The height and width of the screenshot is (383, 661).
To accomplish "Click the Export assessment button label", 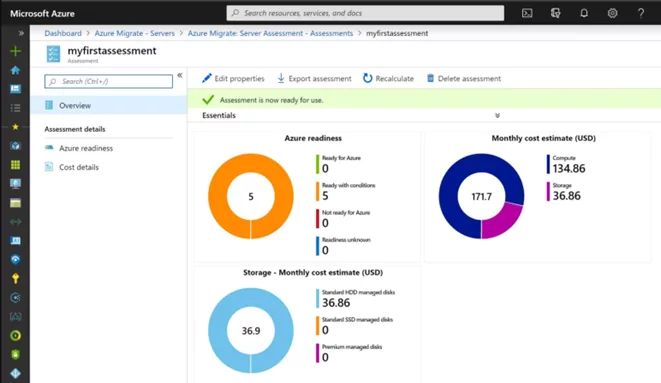I will pos(320,78).
